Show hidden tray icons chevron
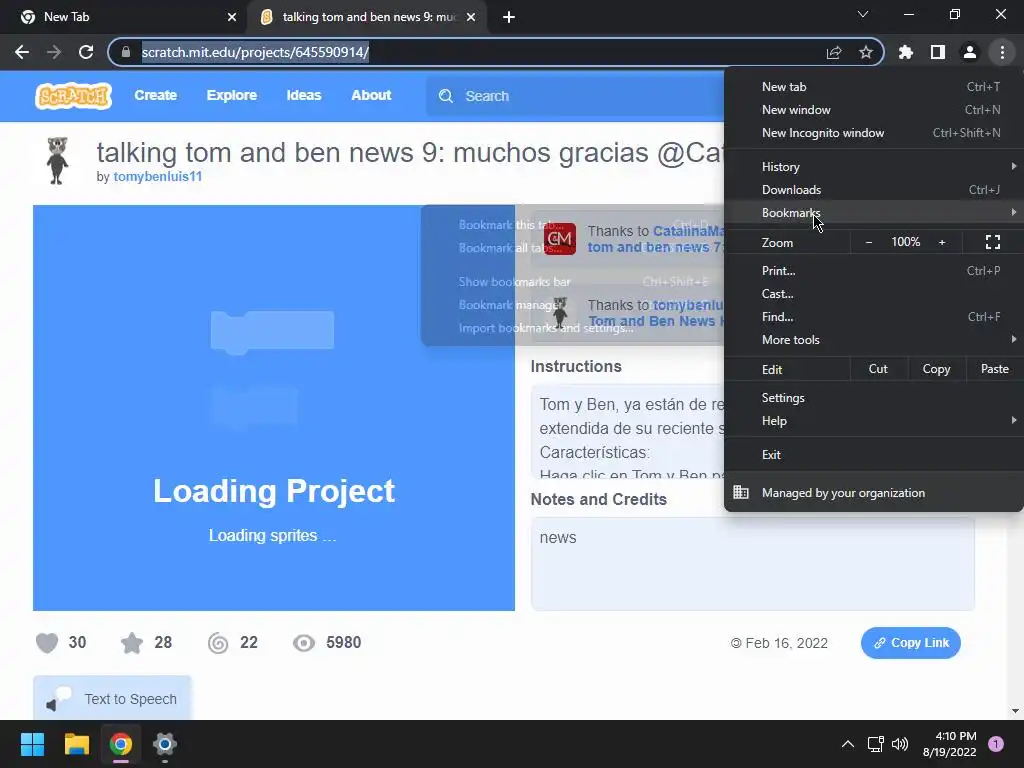The image size is (1024, 768). pos(848,744)
